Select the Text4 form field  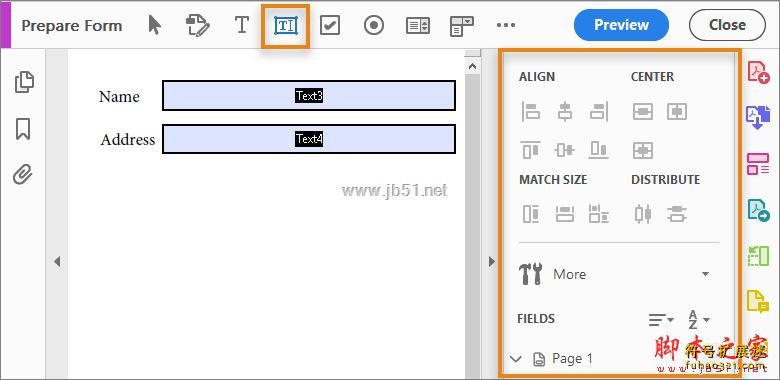coord(309,139)
